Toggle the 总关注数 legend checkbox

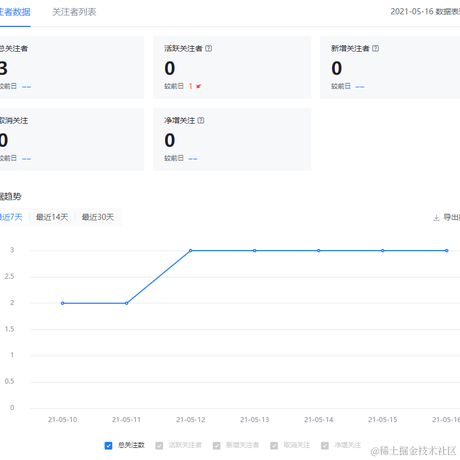point(108,446)
